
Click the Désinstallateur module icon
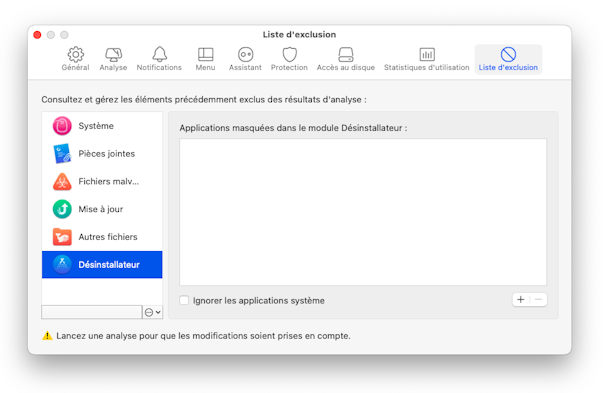[x=62, y=265]
